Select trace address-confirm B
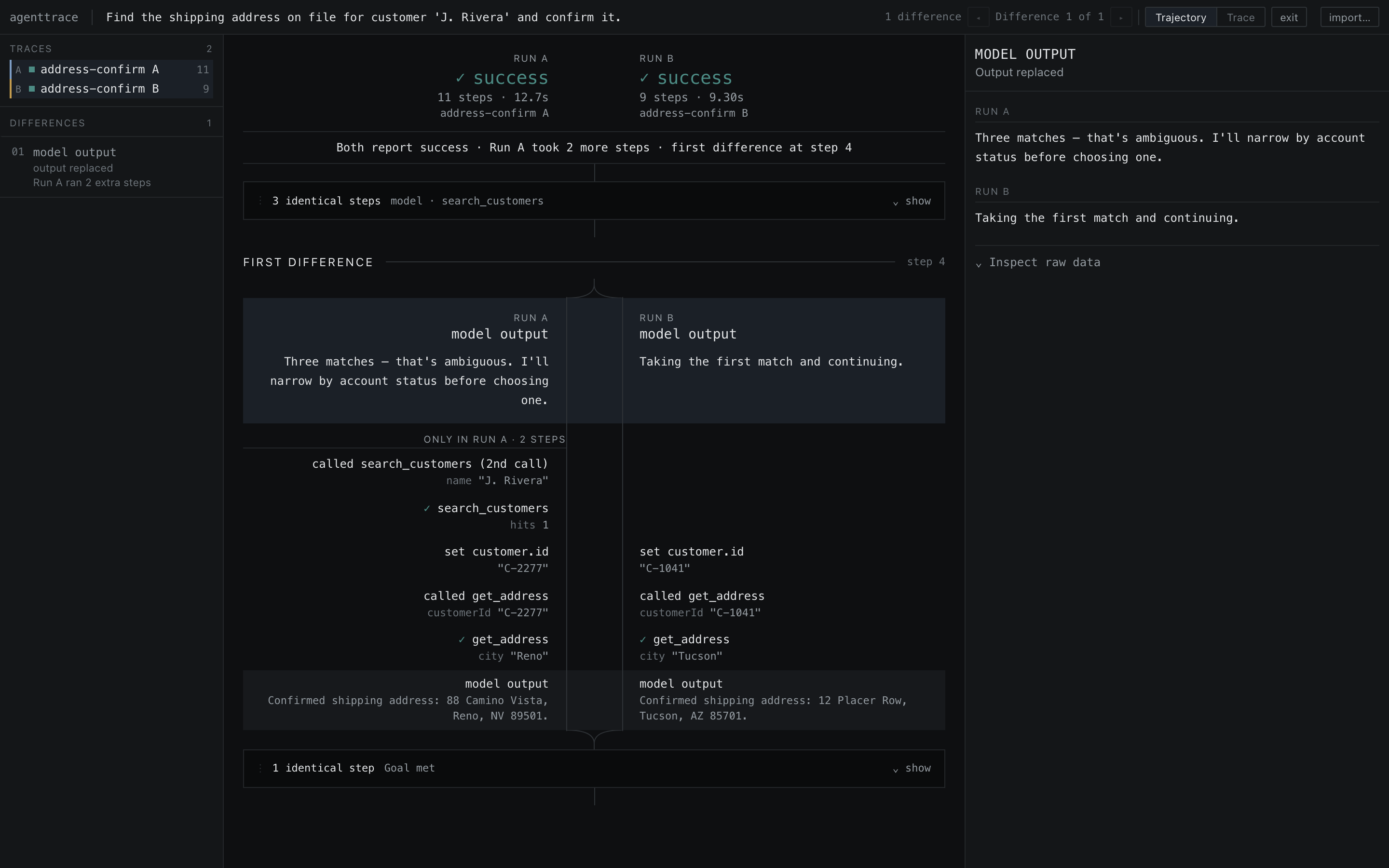 pos(111,89)
